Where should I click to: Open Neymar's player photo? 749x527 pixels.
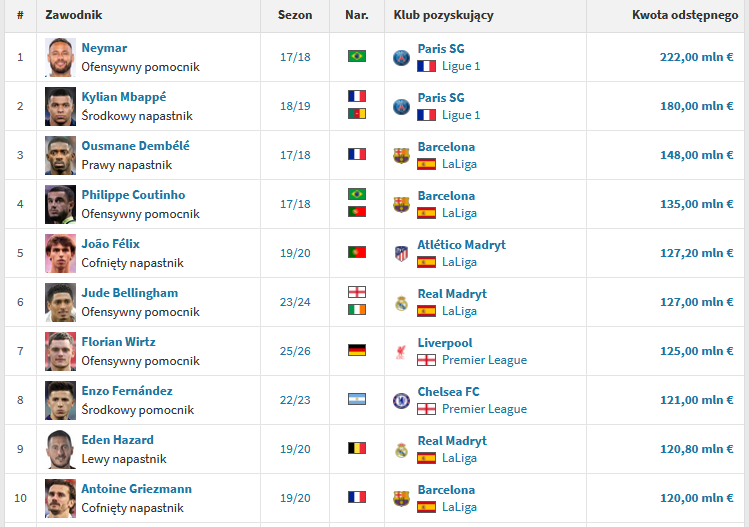point(60,57)
